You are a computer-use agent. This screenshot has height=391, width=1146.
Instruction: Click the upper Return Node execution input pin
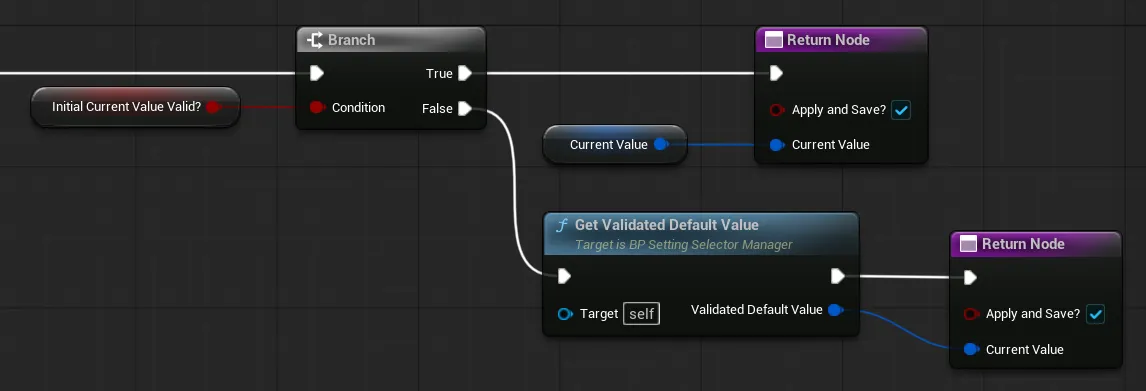tap(776, 73)
